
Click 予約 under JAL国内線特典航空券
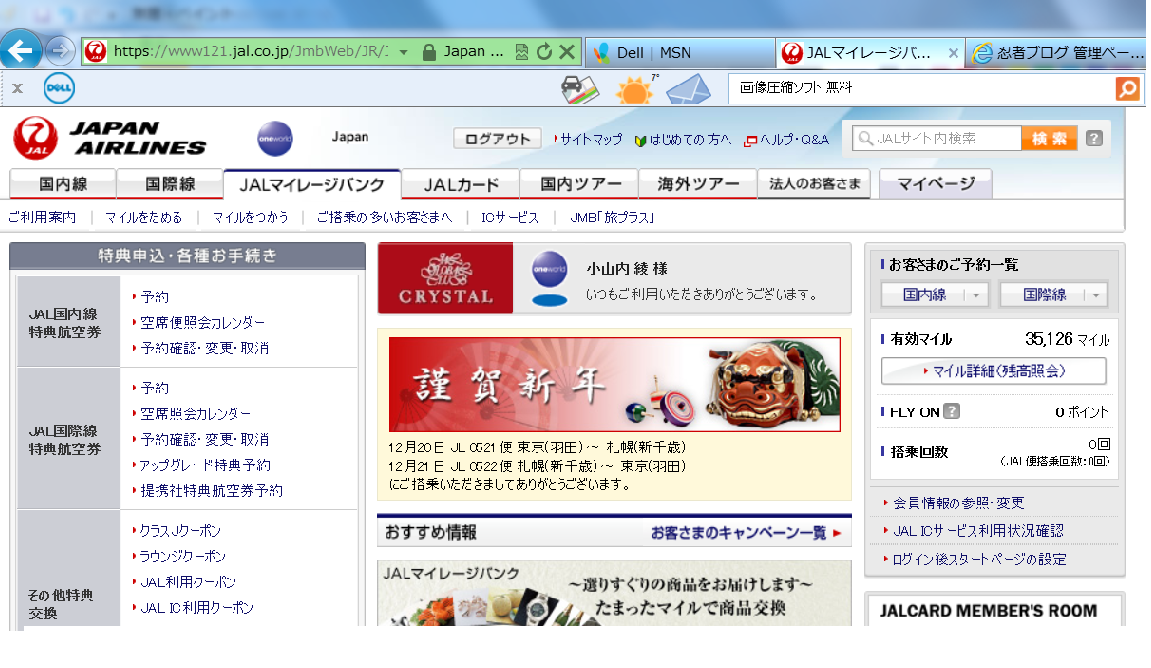pyautogui.click(x=154, y=297)
